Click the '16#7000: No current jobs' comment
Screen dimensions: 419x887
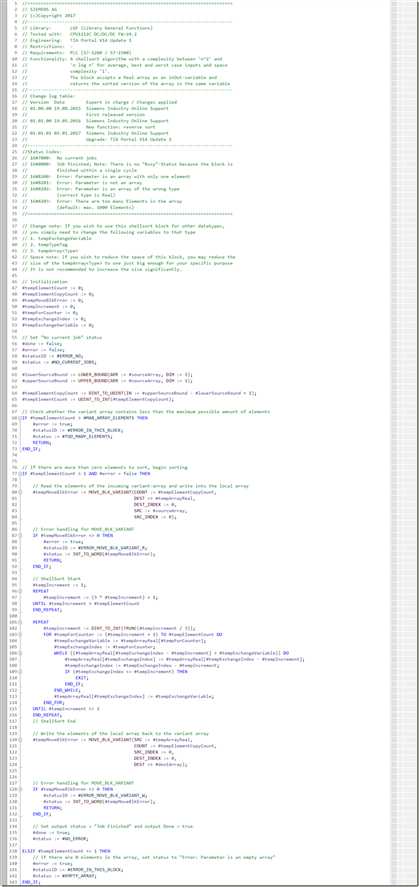pos(59,158)
